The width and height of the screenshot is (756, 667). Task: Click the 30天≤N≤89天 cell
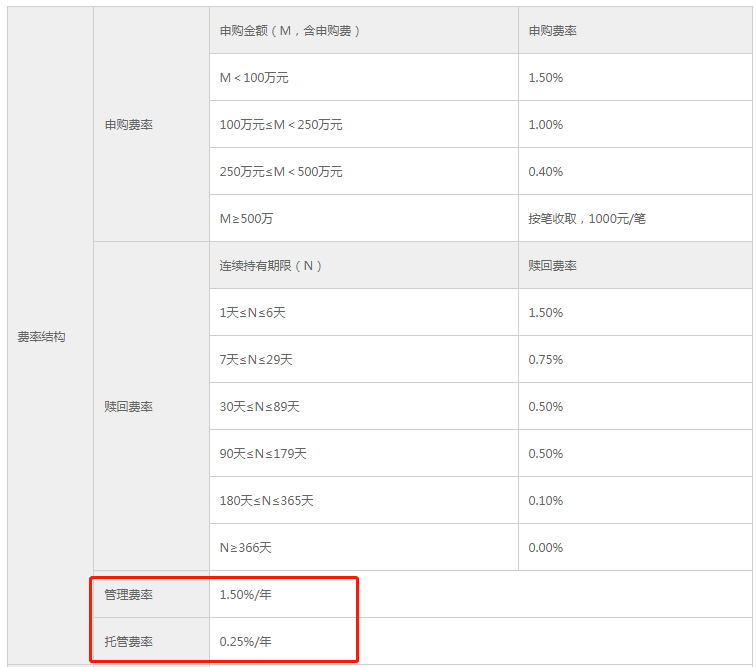(260, 407)
